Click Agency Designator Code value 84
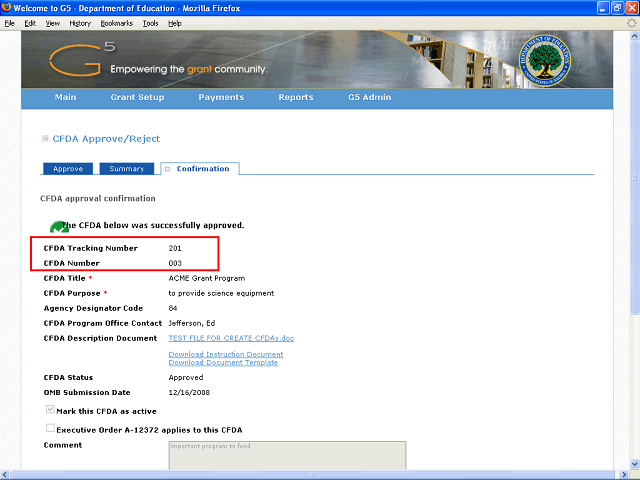 173,308
